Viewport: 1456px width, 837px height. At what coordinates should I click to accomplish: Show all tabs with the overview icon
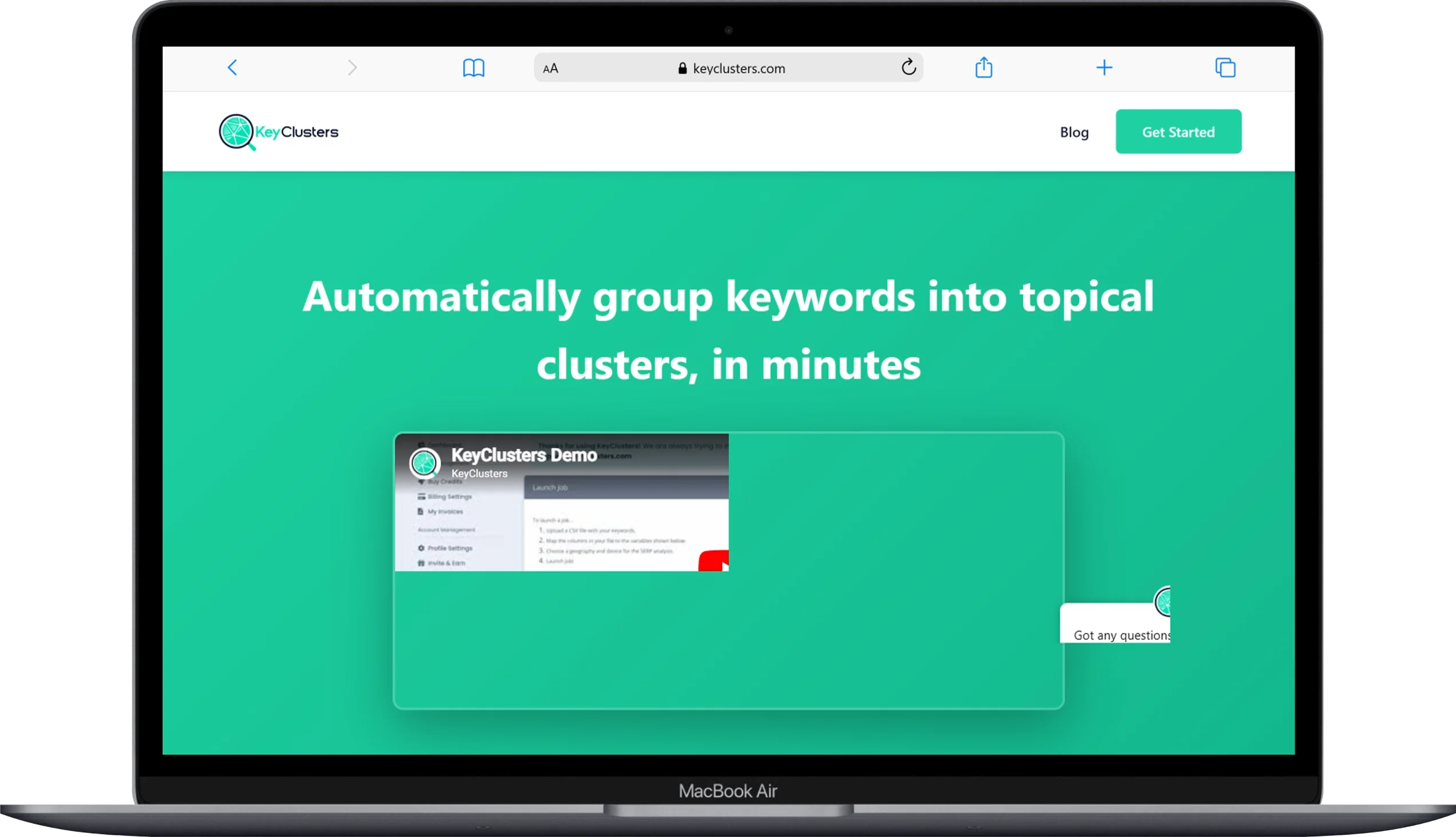[x=1225, y=68]
